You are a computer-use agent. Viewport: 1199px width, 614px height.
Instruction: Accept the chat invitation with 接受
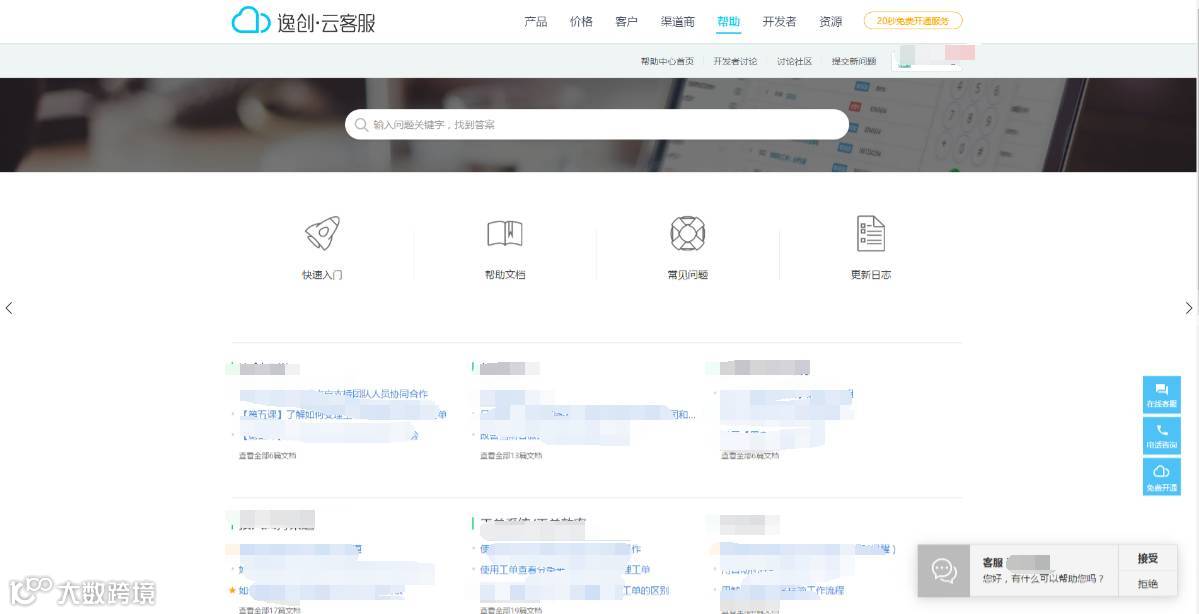[1148, 558]
